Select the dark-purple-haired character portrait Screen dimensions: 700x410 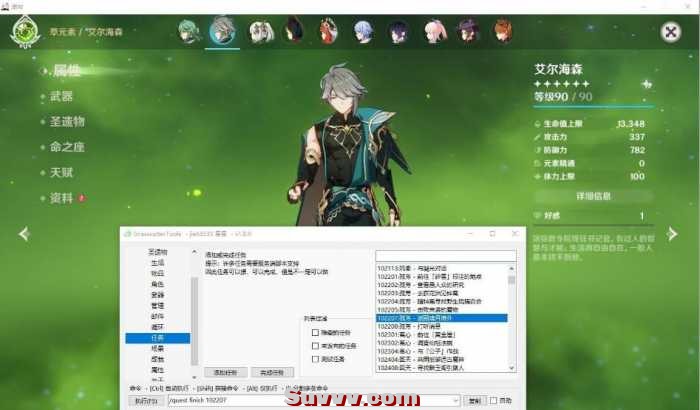pos(398,32)
